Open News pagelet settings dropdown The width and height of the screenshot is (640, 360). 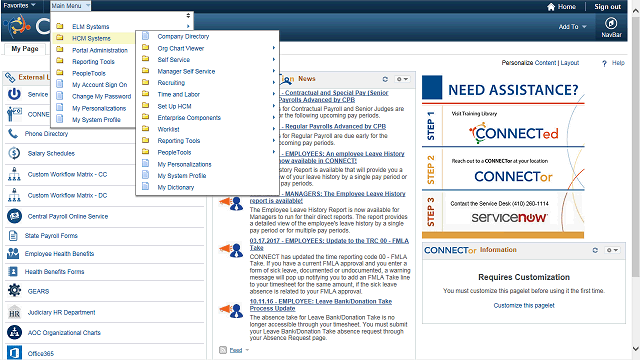402,79
